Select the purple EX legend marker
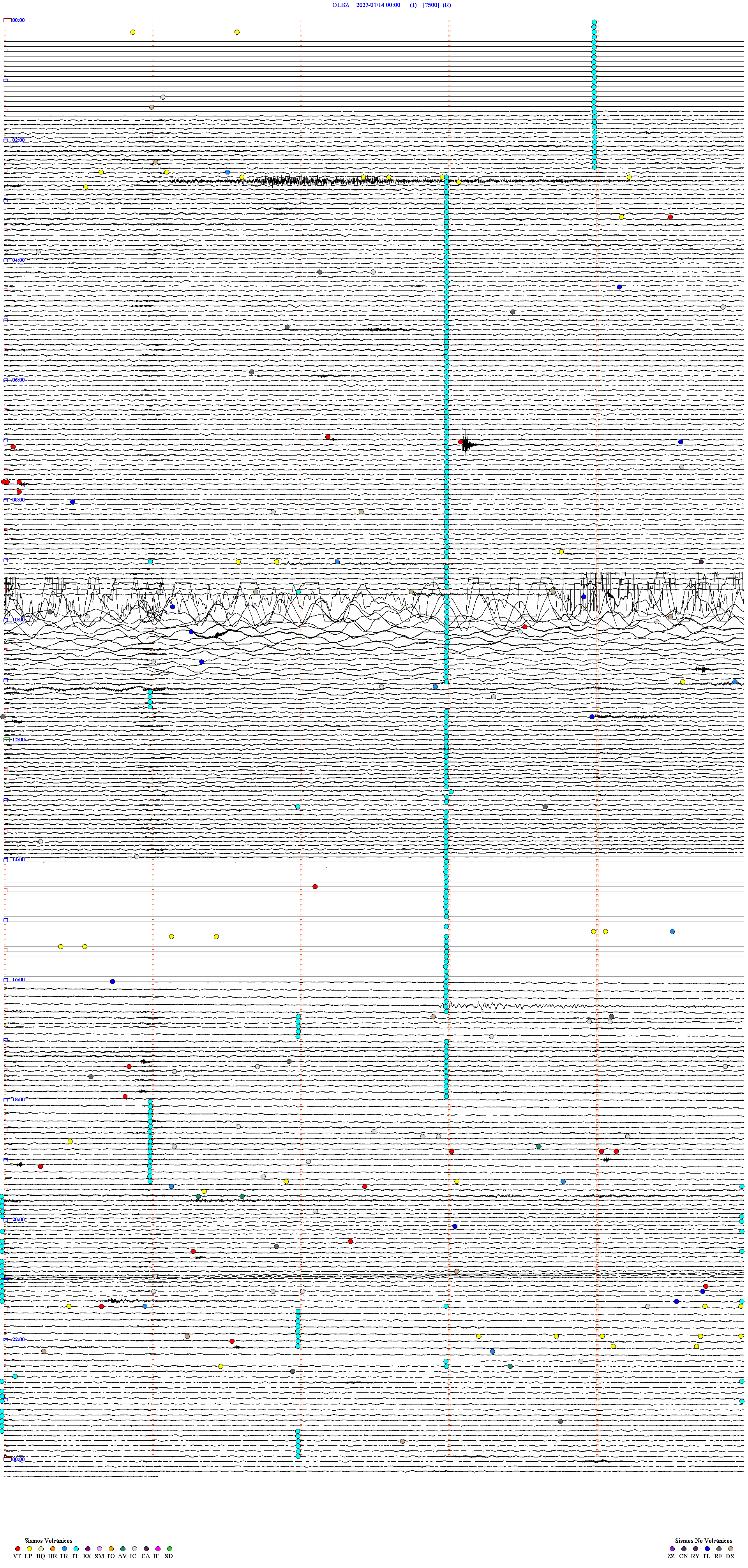 click(x=88, y=1548)
